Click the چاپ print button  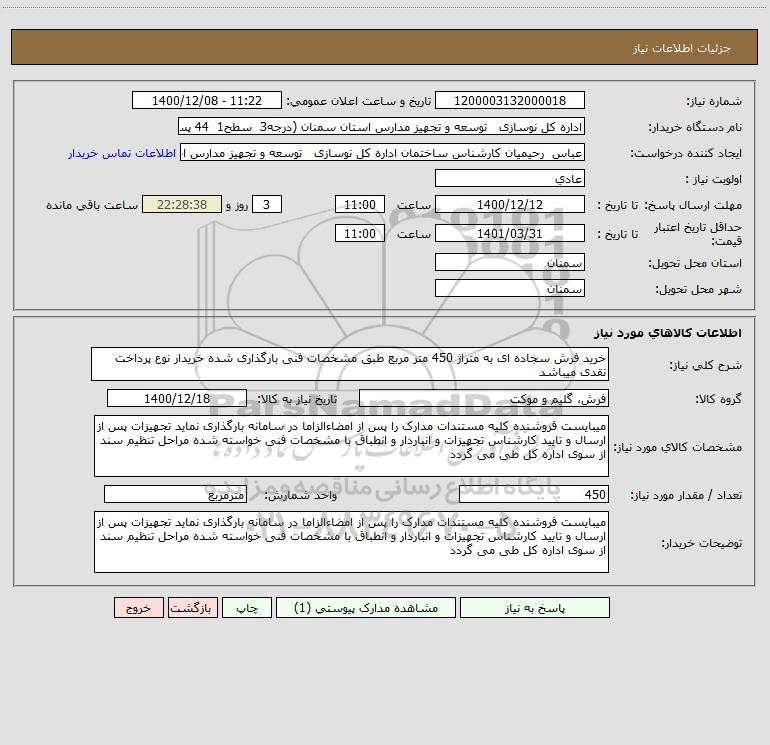[x=247, y=607]
